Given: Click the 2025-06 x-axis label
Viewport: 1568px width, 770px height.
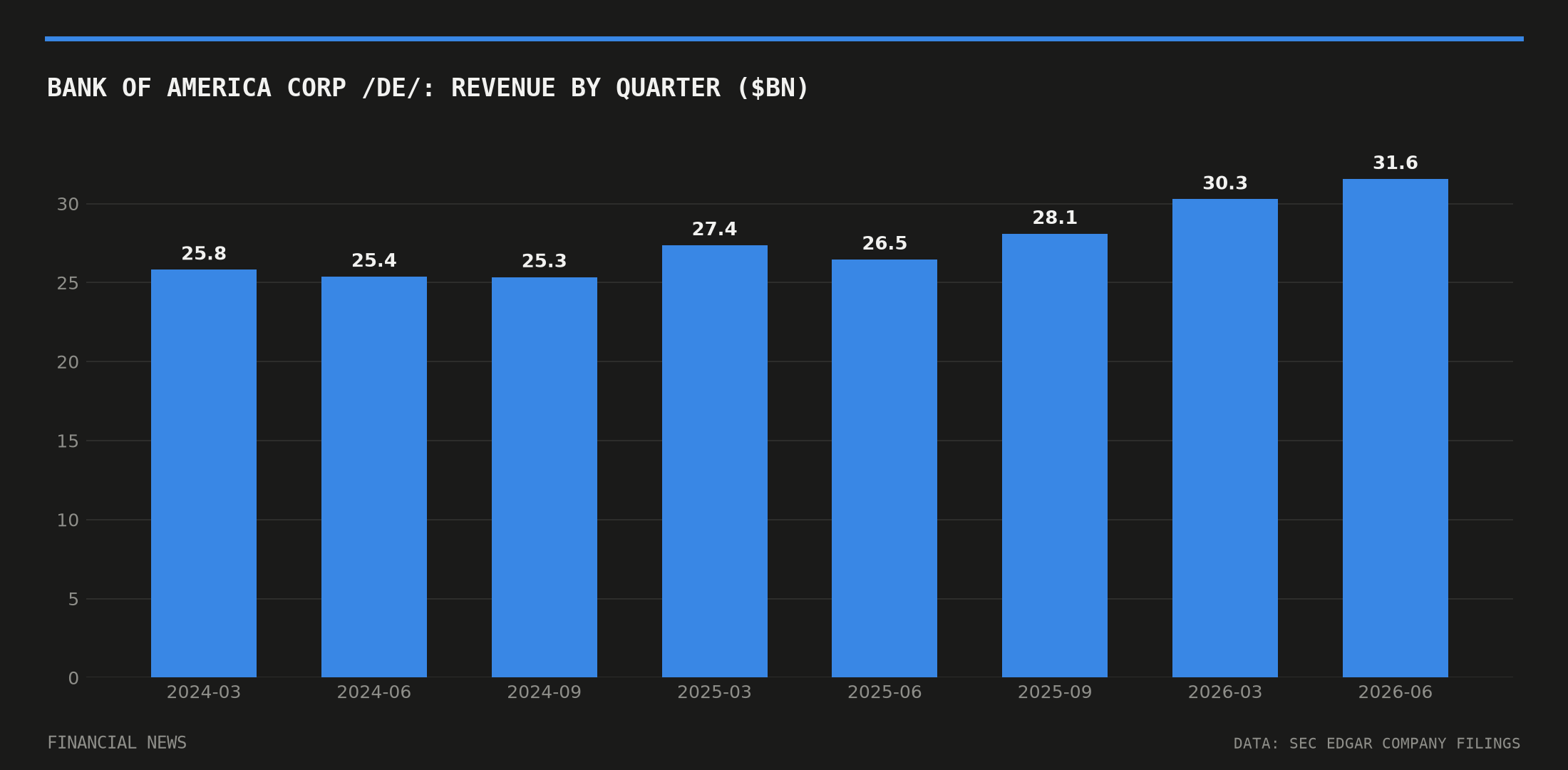Looking at the screenshot, I should point(884,692).
